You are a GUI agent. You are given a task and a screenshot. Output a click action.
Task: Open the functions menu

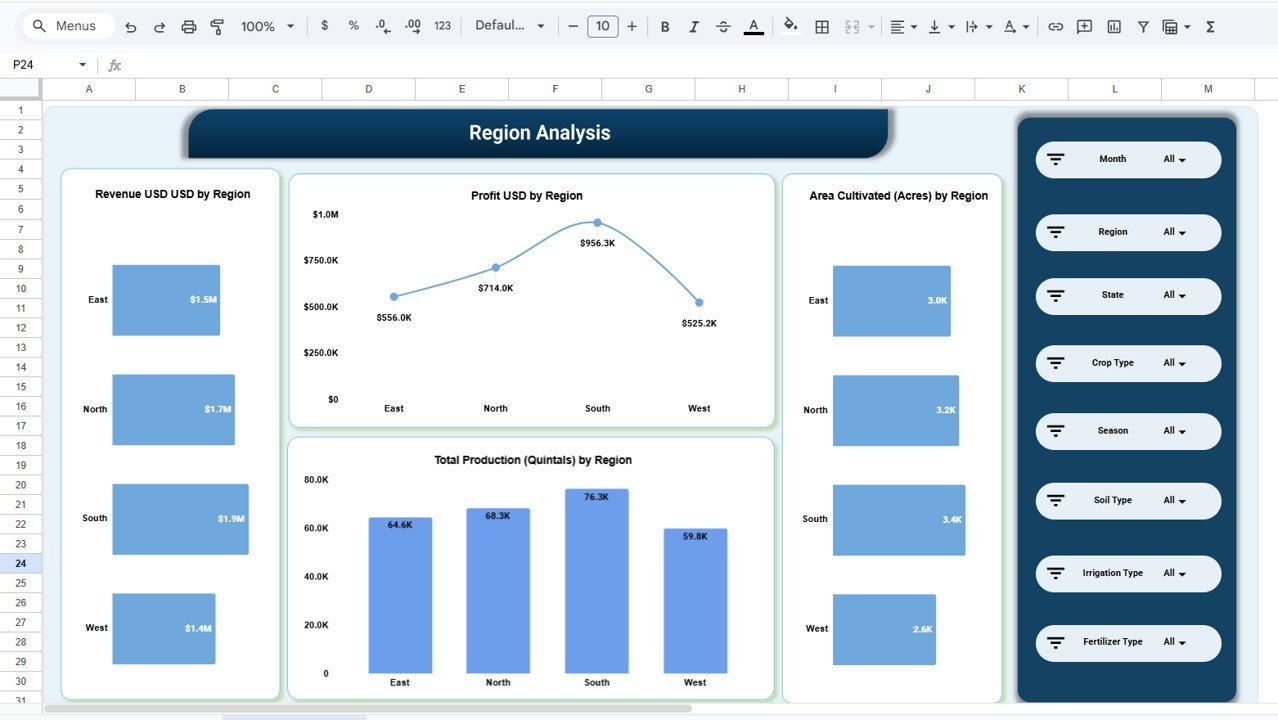(x=1211, y=26)
